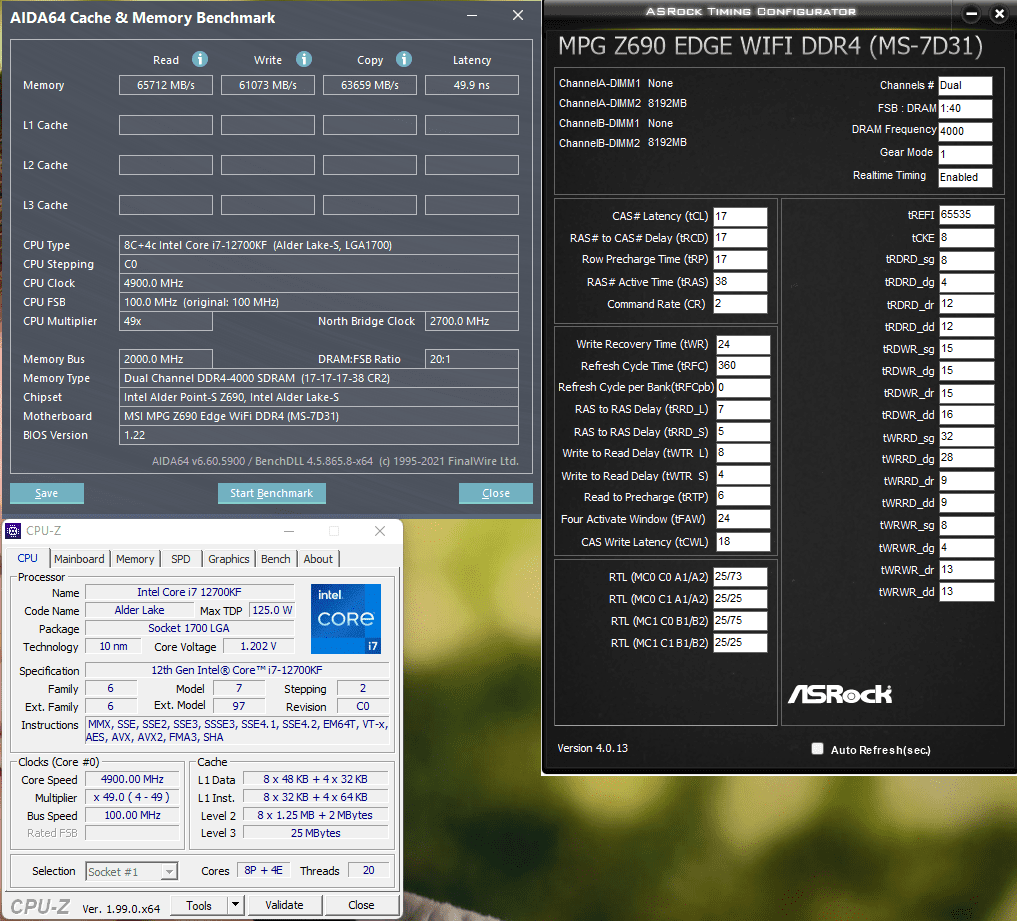Click the tWRRD_sg field showing 32

pyautogui.click(x=966, y=437)
